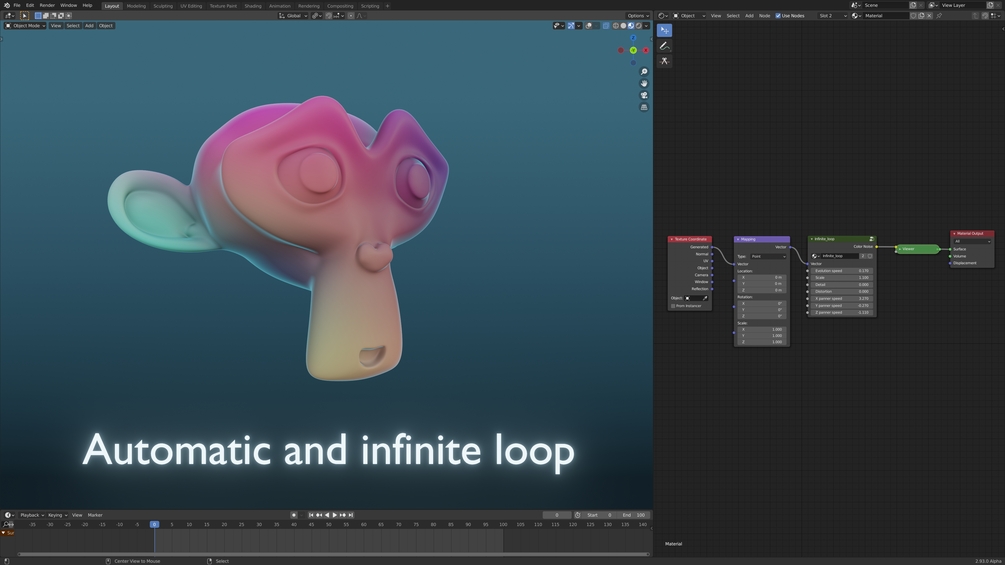The image size is (1005, 565).
Task: Toggle viewport overlays button
Action: [x=588, y=26]
